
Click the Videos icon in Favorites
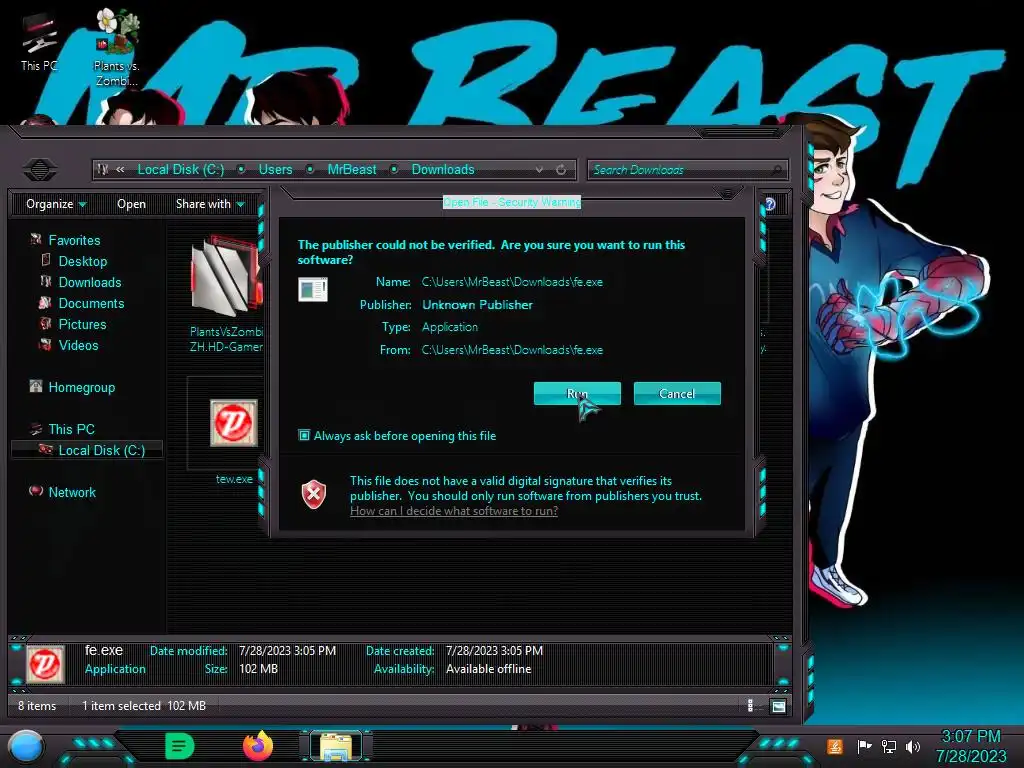click(x=45, y=344)
